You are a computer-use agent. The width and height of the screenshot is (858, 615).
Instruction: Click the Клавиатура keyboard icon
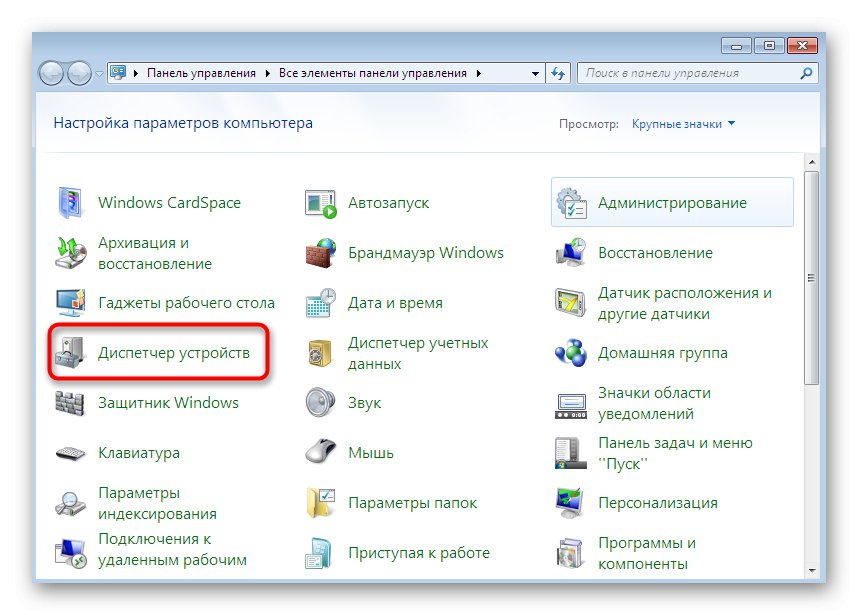pyautogui.click(x=71, y=454)
